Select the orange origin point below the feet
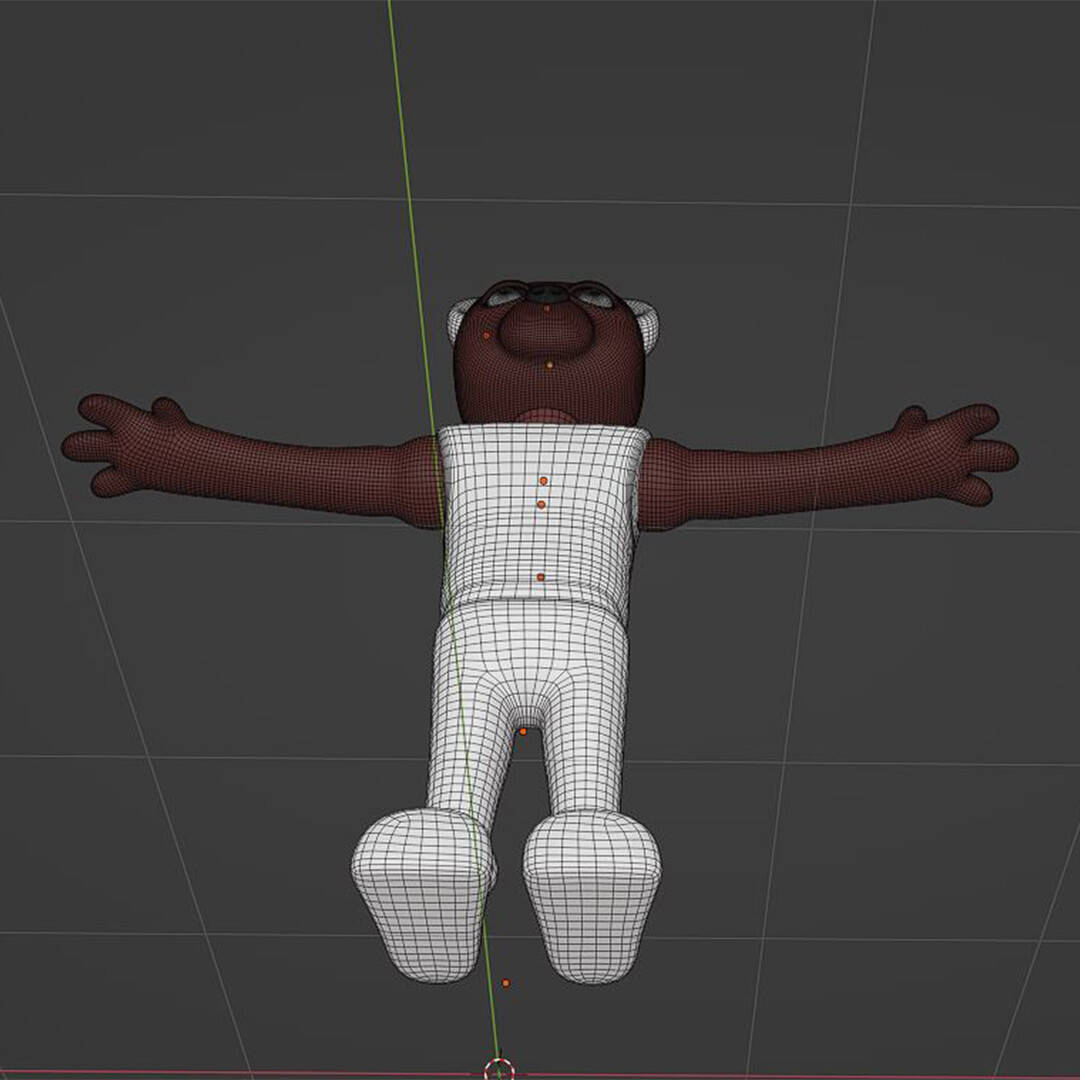Screen dimensions: 1080x1080 coord(507,983)
